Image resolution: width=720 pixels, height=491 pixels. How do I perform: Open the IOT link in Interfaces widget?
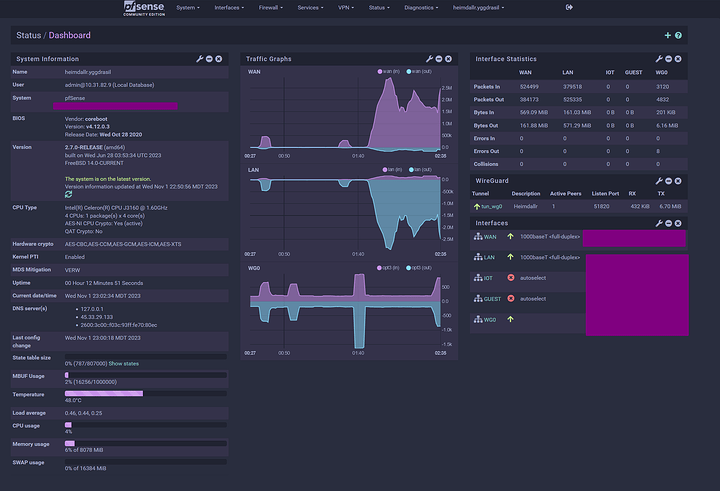[488, 278]
